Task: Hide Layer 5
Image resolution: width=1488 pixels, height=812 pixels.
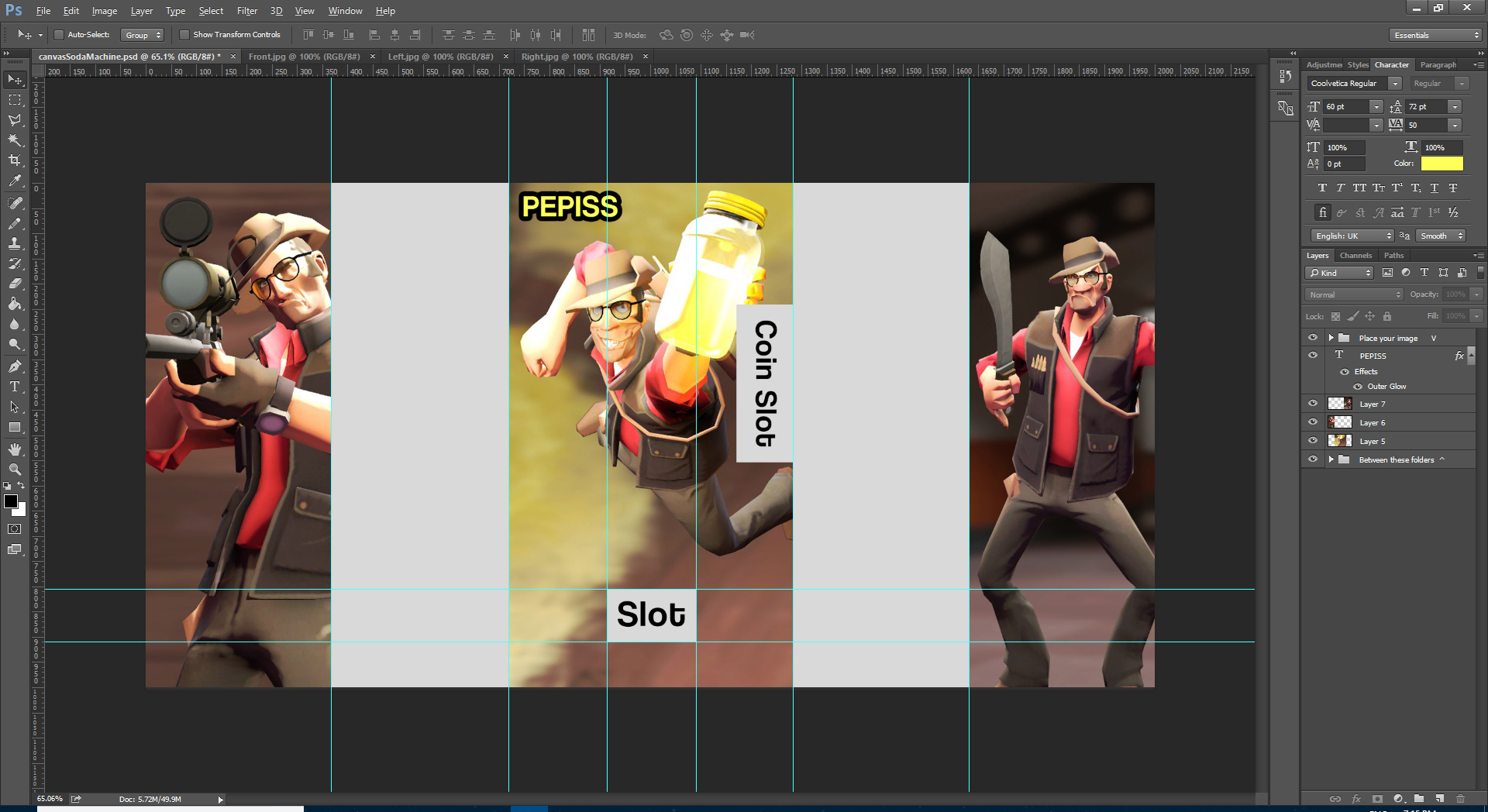Action: click(1313, 441)
